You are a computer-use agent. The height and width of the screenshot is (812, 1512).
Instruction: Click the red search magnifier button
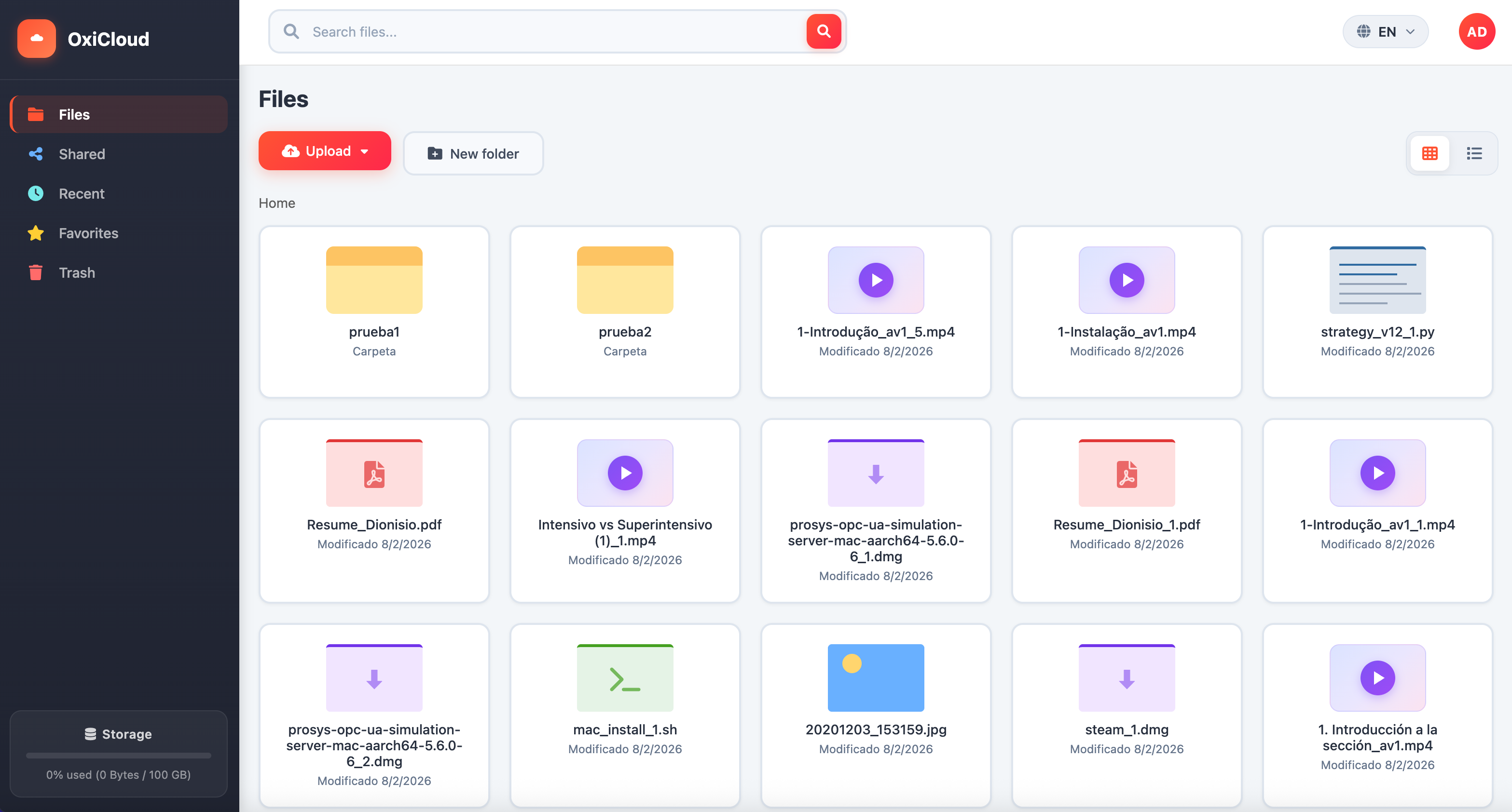(823, 31)
